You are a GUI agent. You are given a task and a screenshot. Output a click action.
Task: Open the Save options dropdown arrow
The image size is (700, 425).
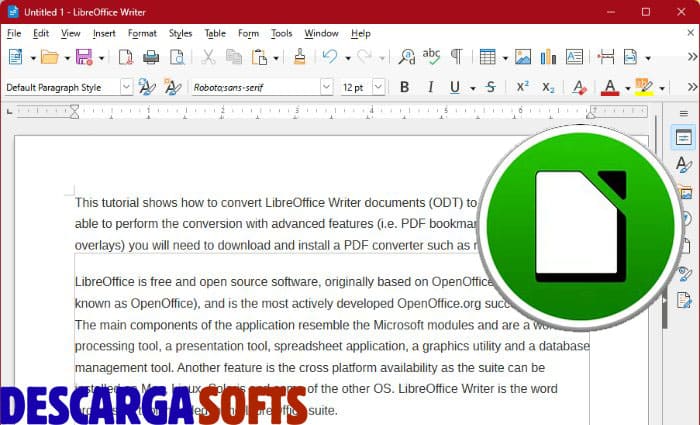click(x=101, y=58)
